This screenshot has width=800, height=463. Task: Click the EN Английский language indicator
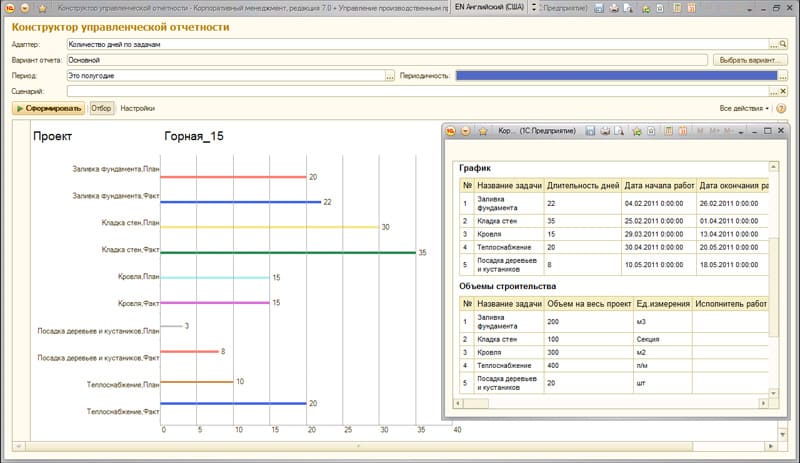489,7
